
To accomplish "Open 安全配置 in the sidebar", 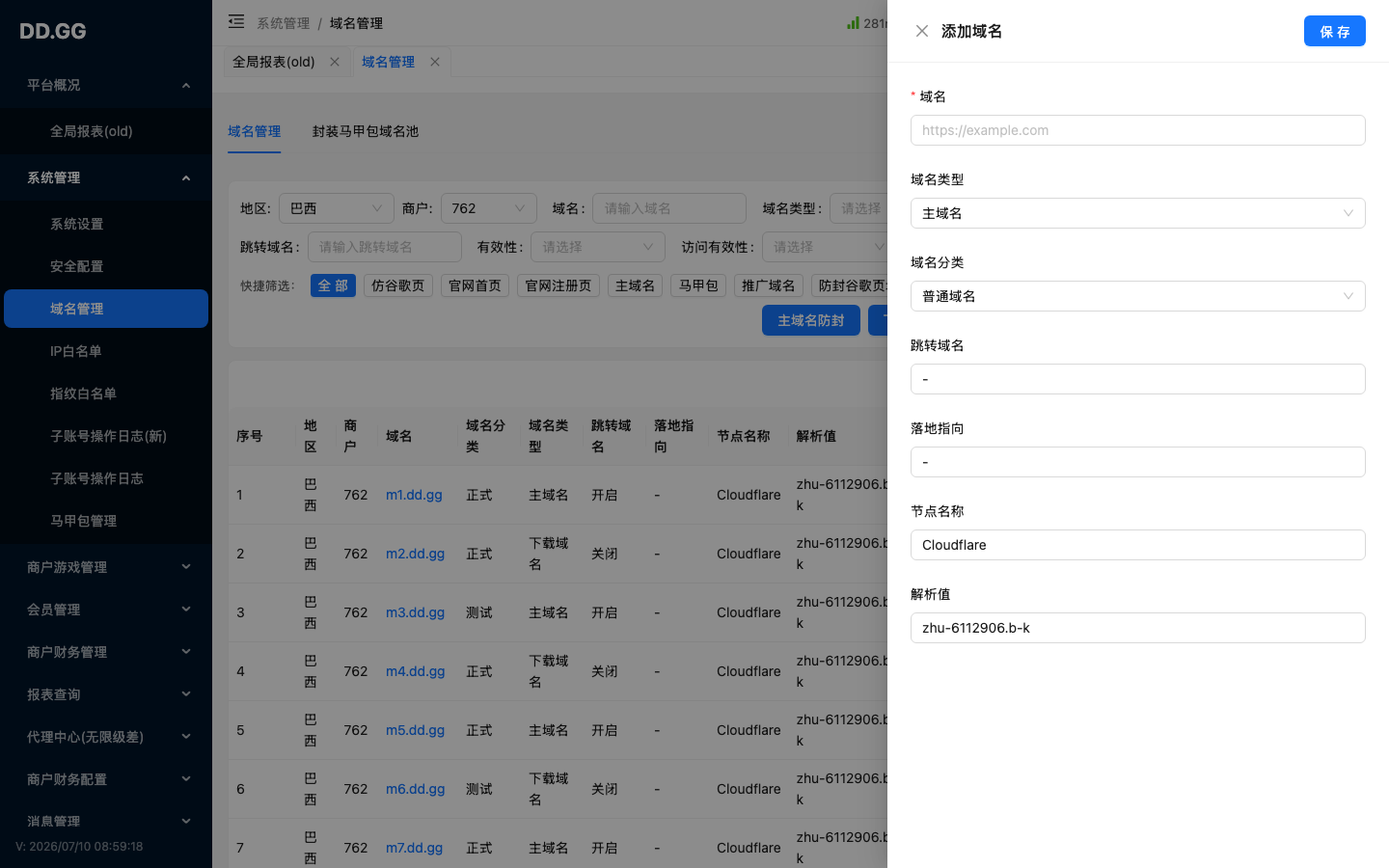I will coord(106,266).
